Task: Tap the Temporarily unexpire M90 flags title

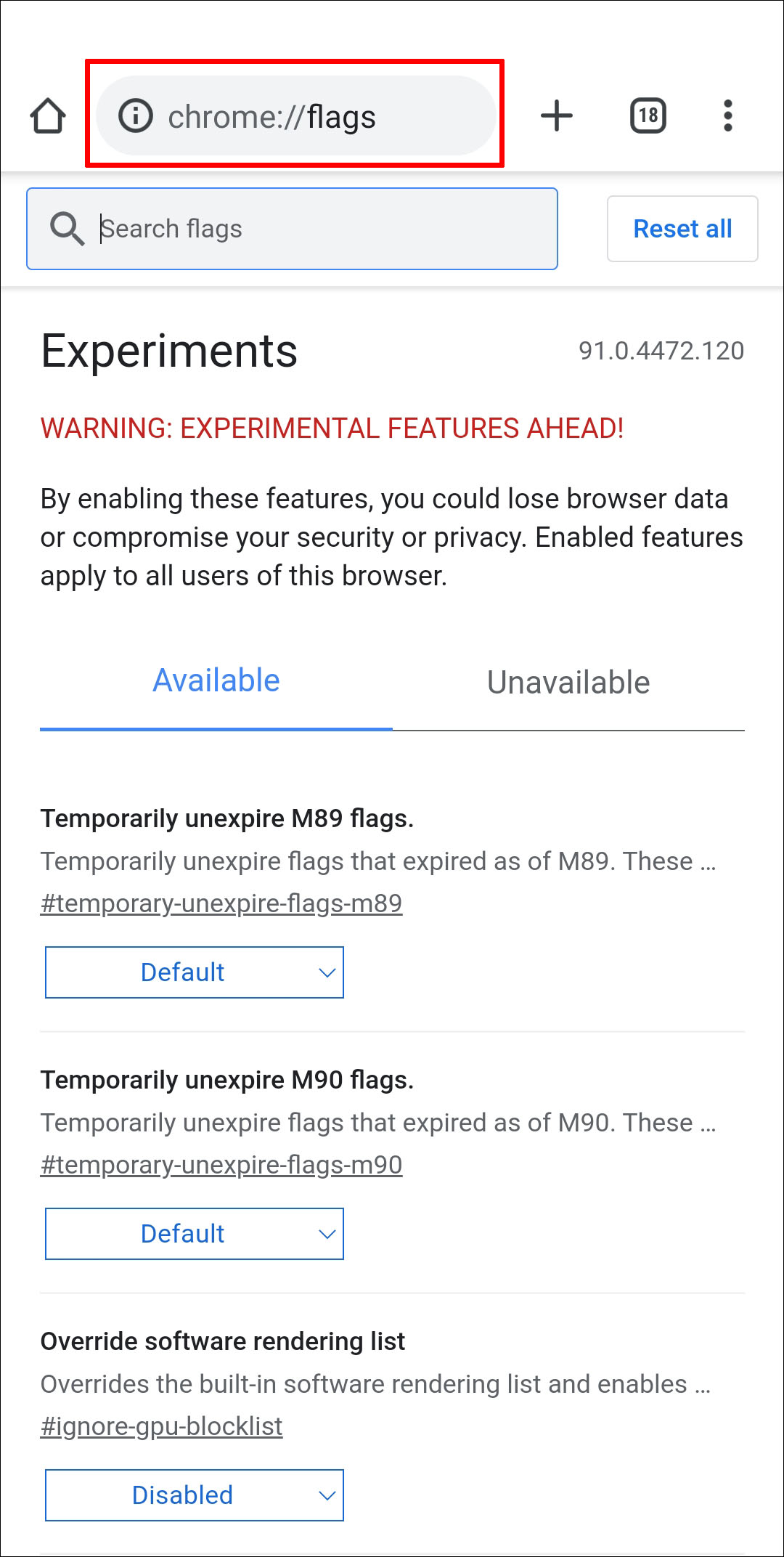Action: pyautogui.click(x=227, y=1080)
